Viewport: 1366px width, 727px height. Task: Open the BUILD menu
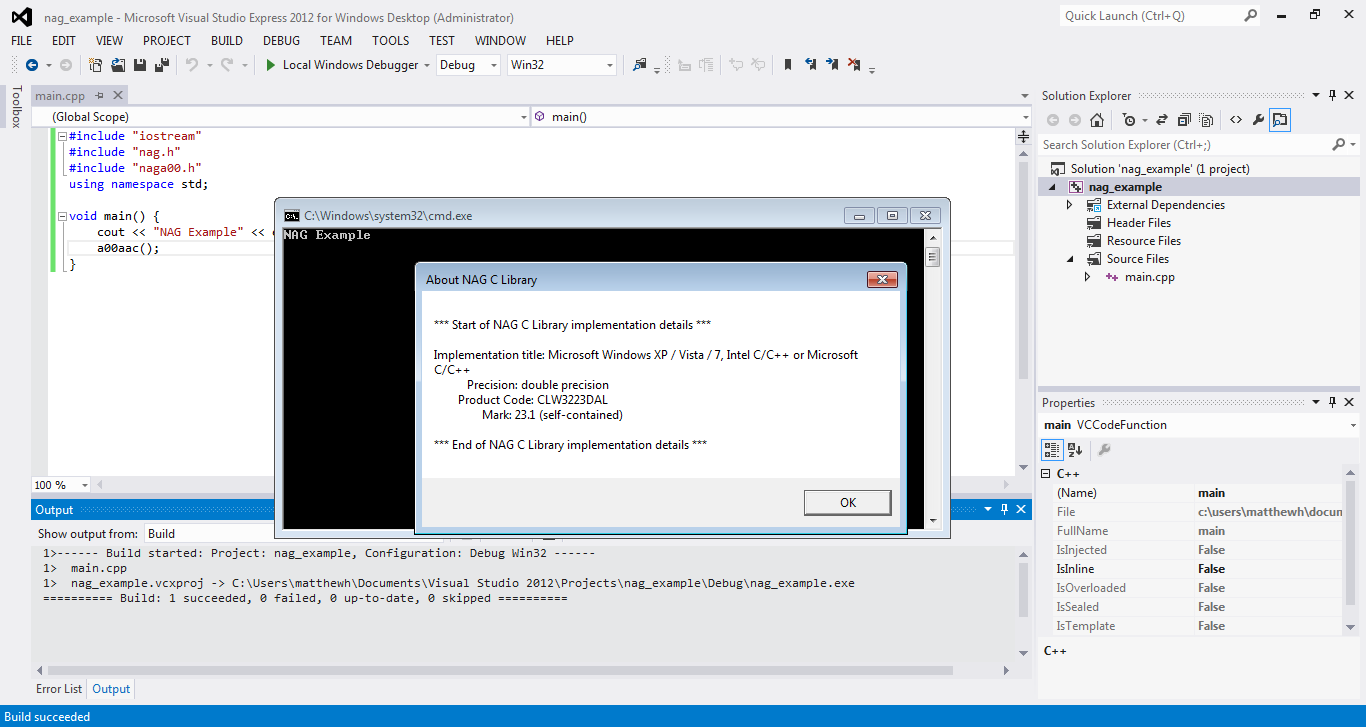coord(227,41)
